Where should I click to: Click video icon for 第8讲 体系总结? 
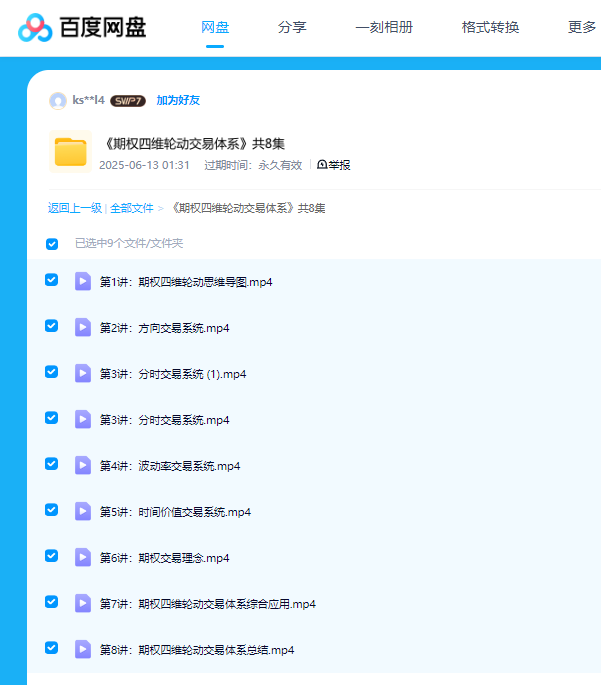83,649
